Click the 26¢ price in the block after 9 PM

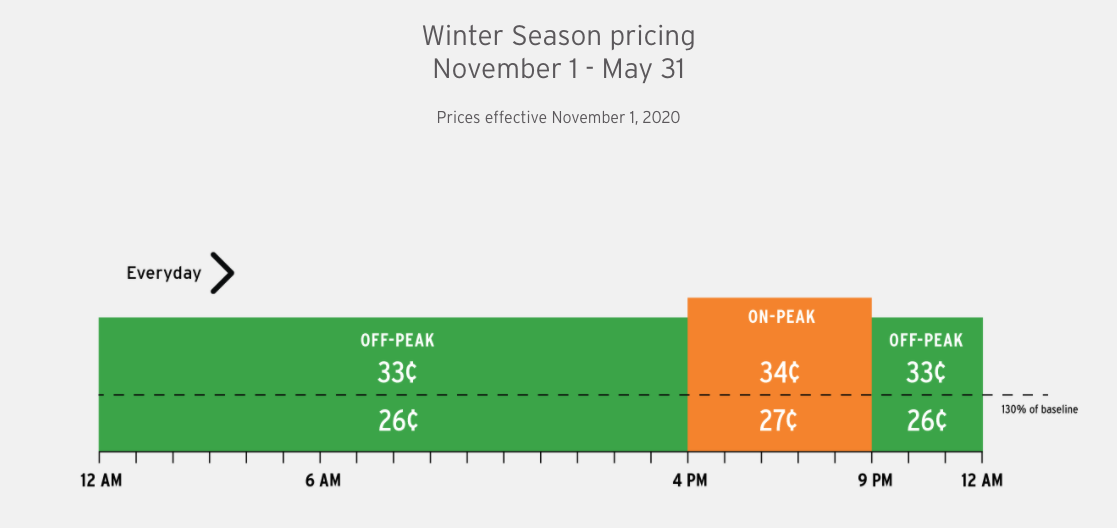pos(926,420)
